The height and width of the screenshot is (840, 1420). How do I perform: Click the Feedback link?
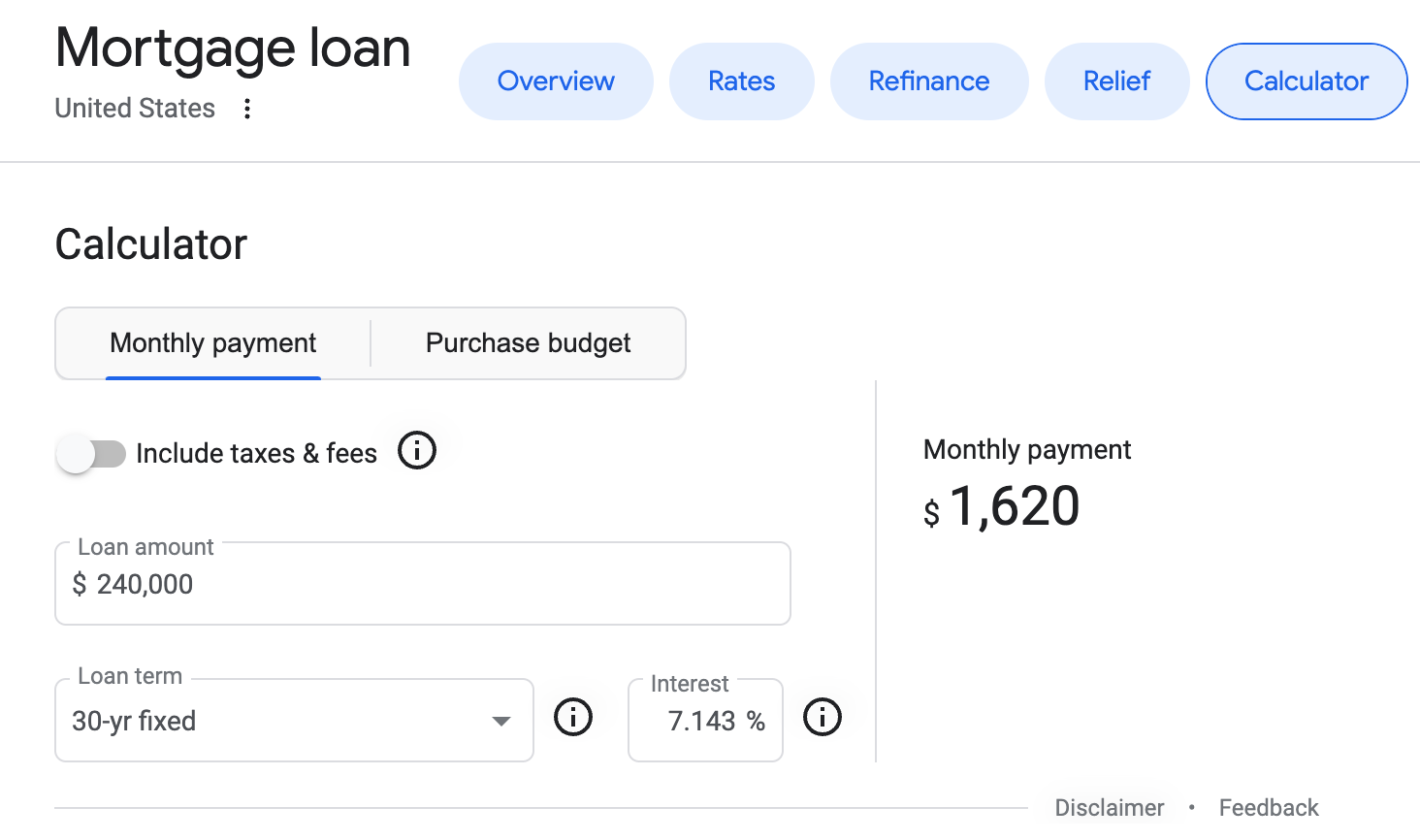(x=1268, y=808)
